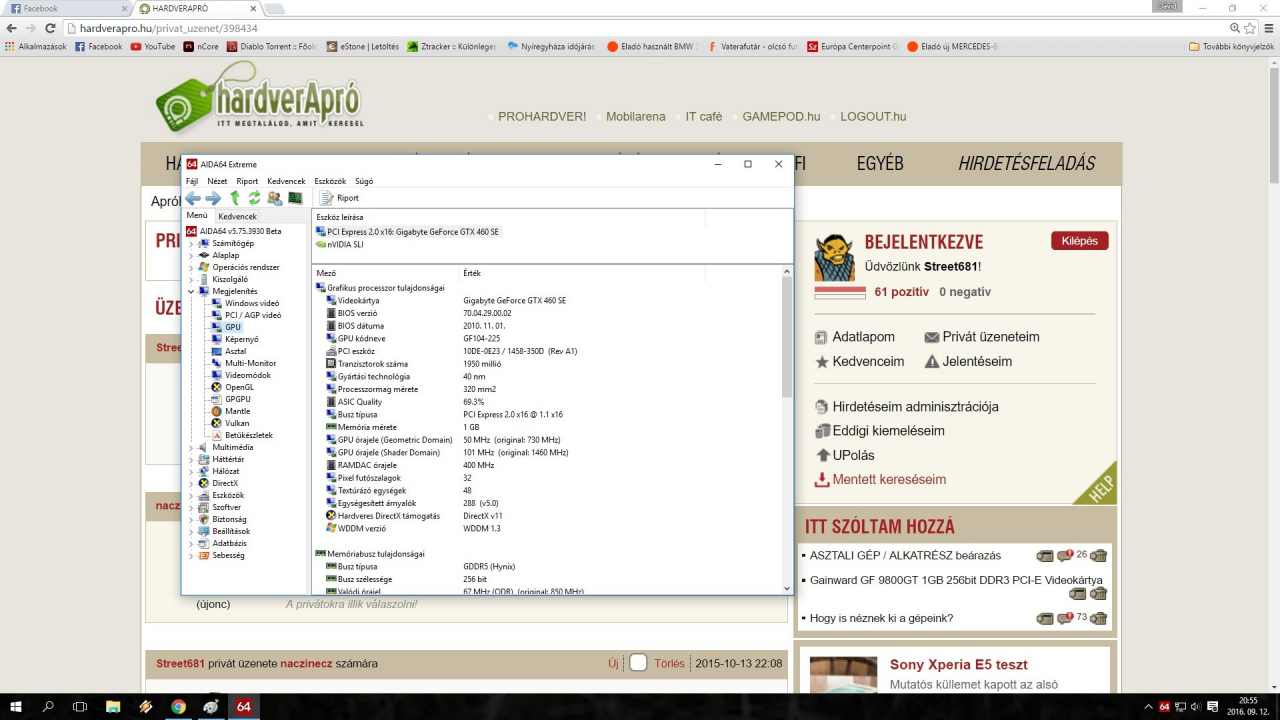Open the Eszközök menu in AIDA64

click(x=330, y=181)
